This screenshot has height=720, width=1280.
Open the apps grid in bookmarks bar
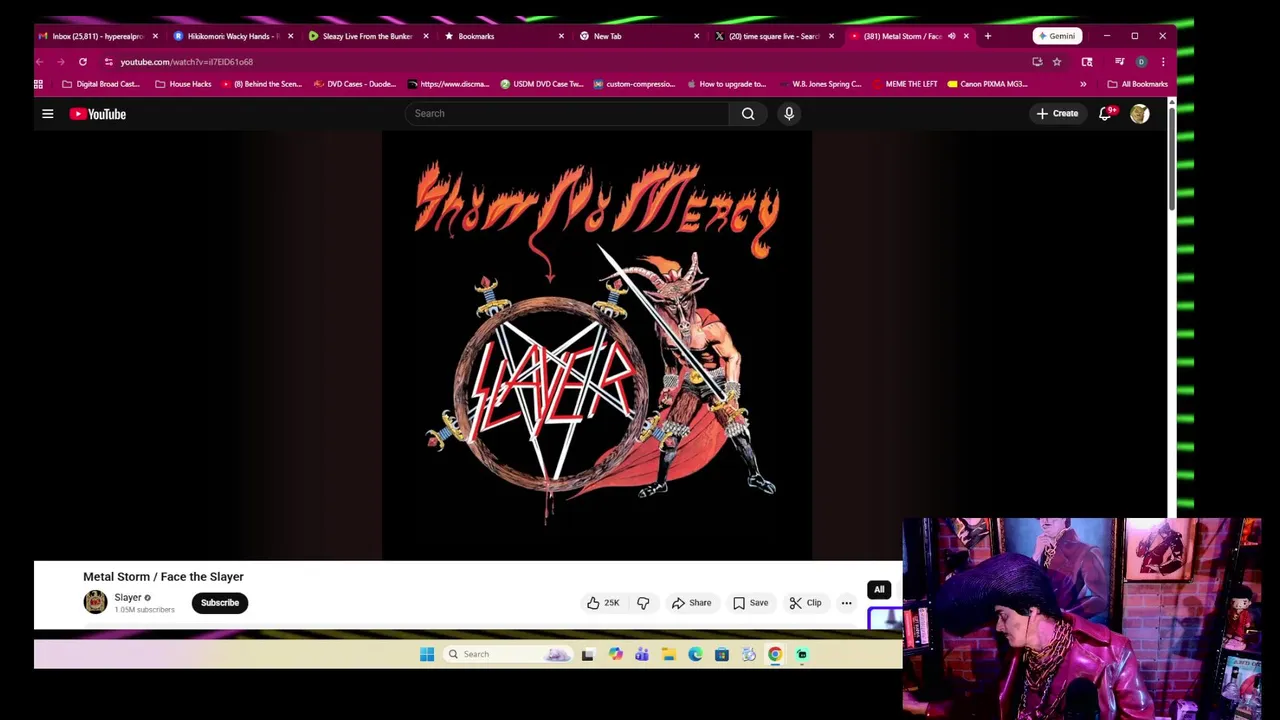tap(39, 84)
